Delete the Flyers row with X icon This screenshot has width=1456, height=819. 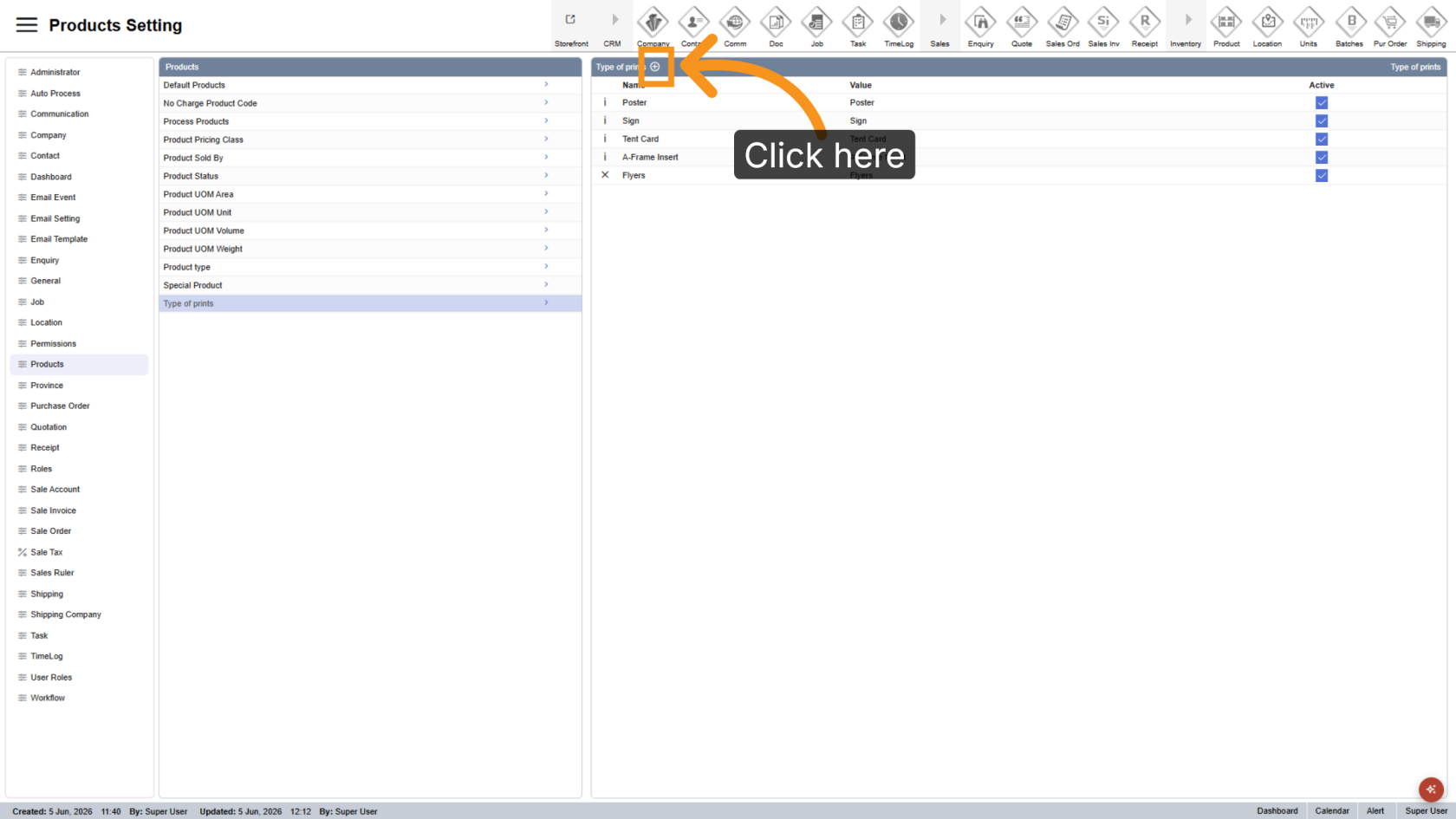point(605,175)
